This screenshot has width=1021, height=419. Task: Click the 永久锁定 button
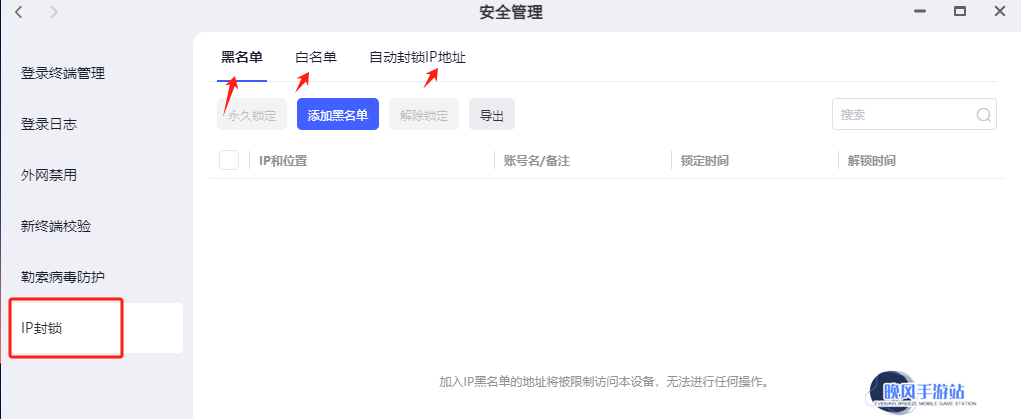coord(252,115)
